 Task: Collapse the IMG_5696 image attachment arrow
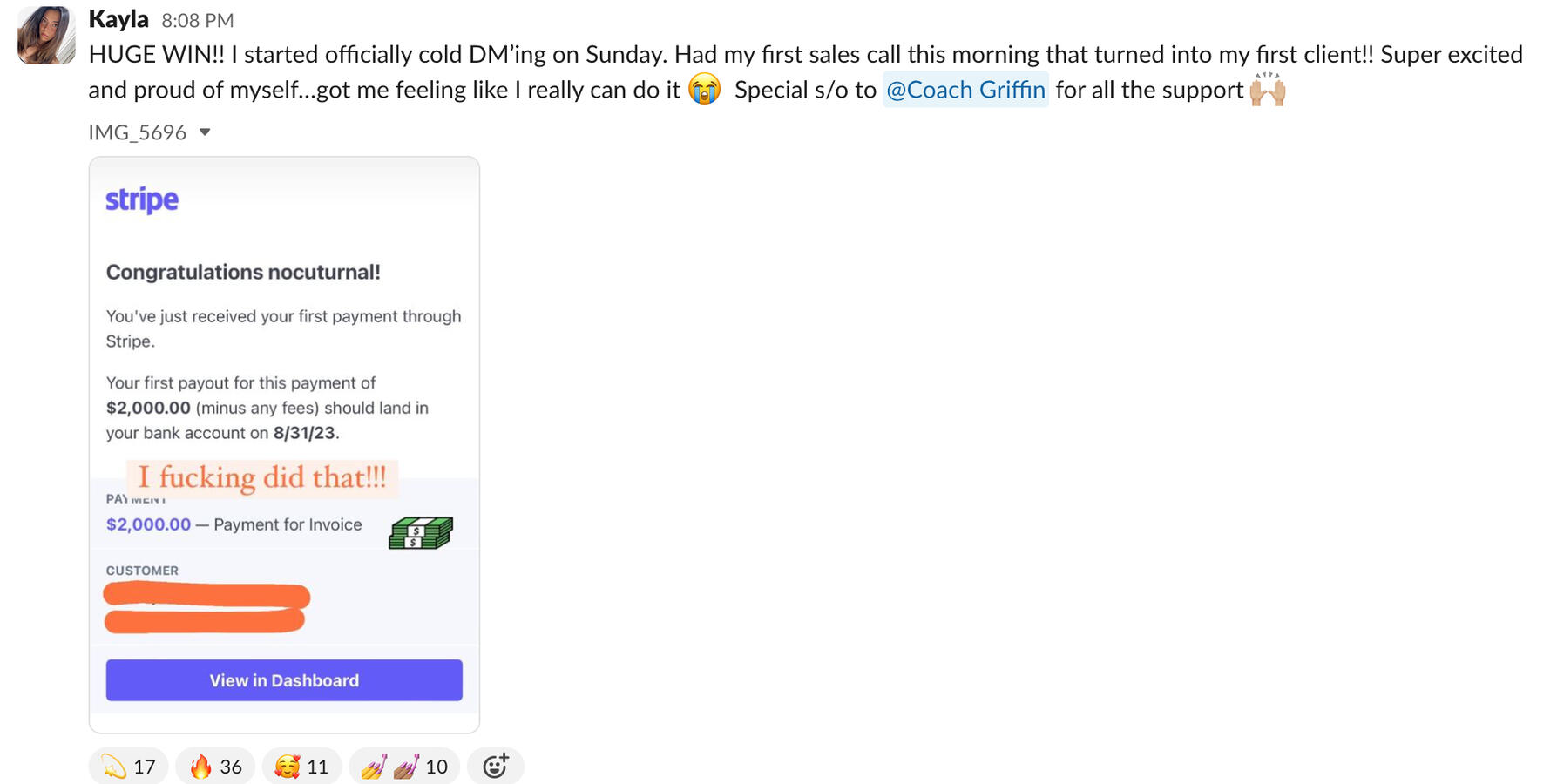[205, 132]
